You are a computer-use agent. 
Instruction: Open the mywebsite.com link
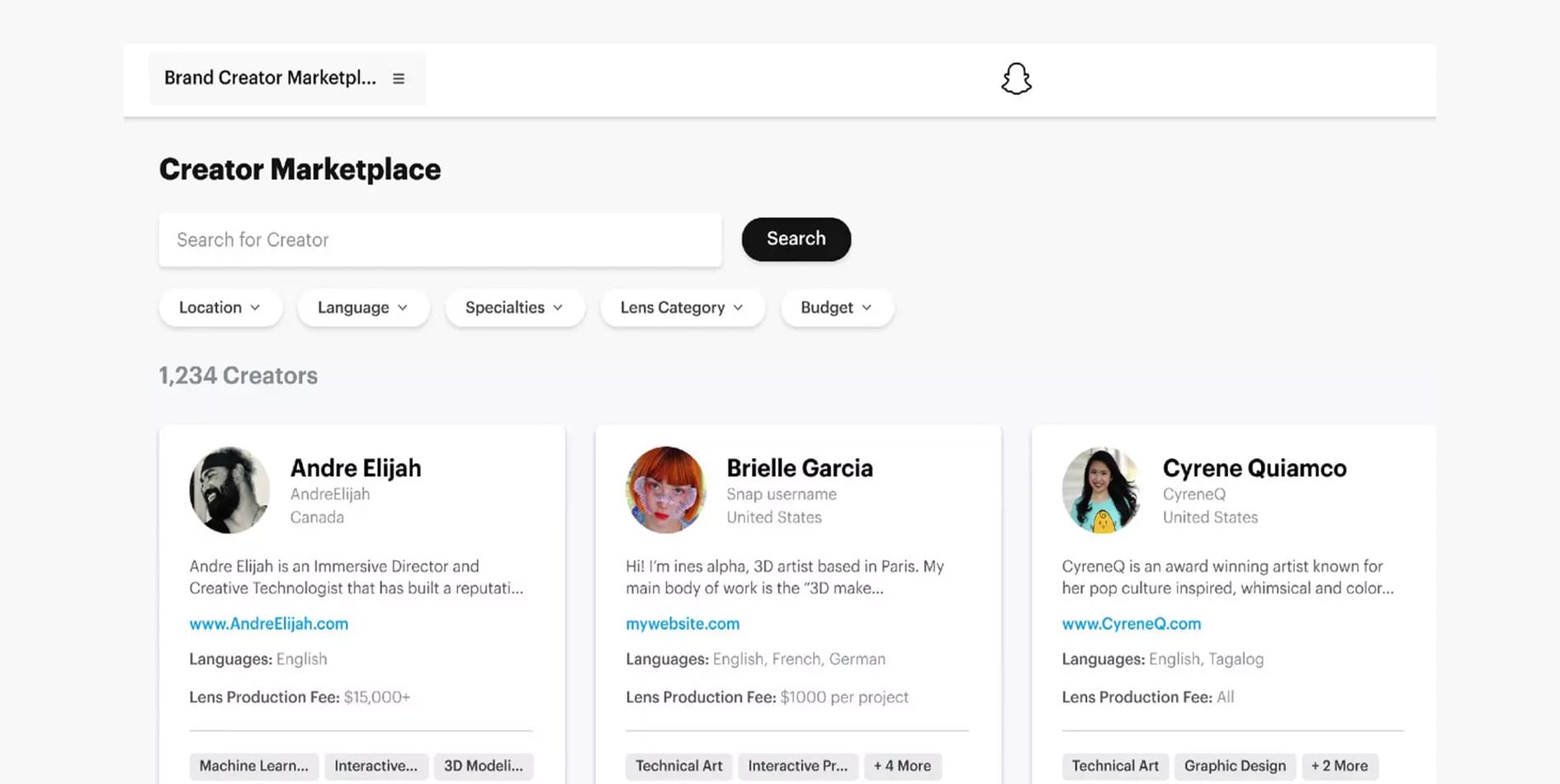[682, 624]
